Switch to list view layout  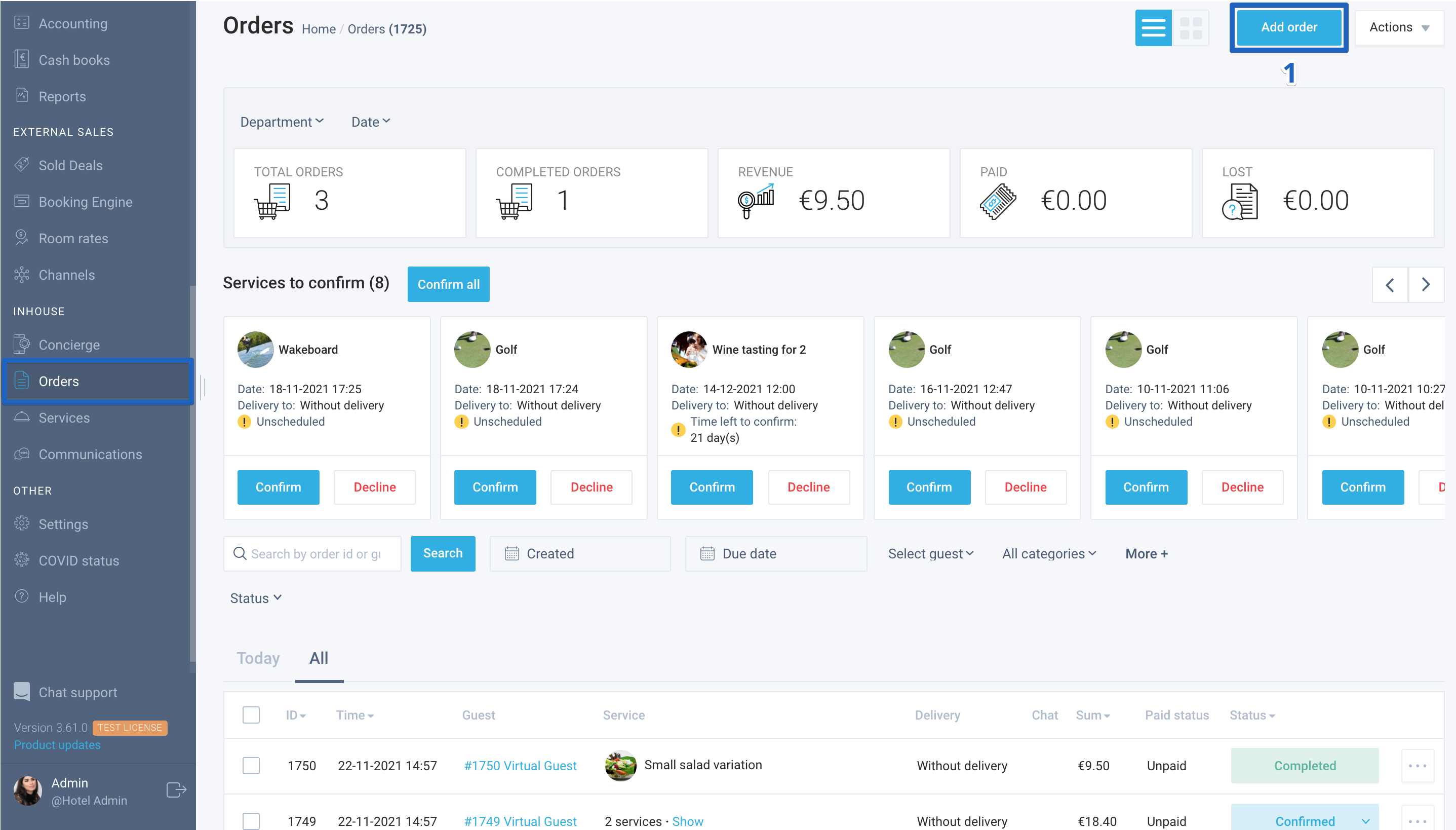[x=1154, y=27]
